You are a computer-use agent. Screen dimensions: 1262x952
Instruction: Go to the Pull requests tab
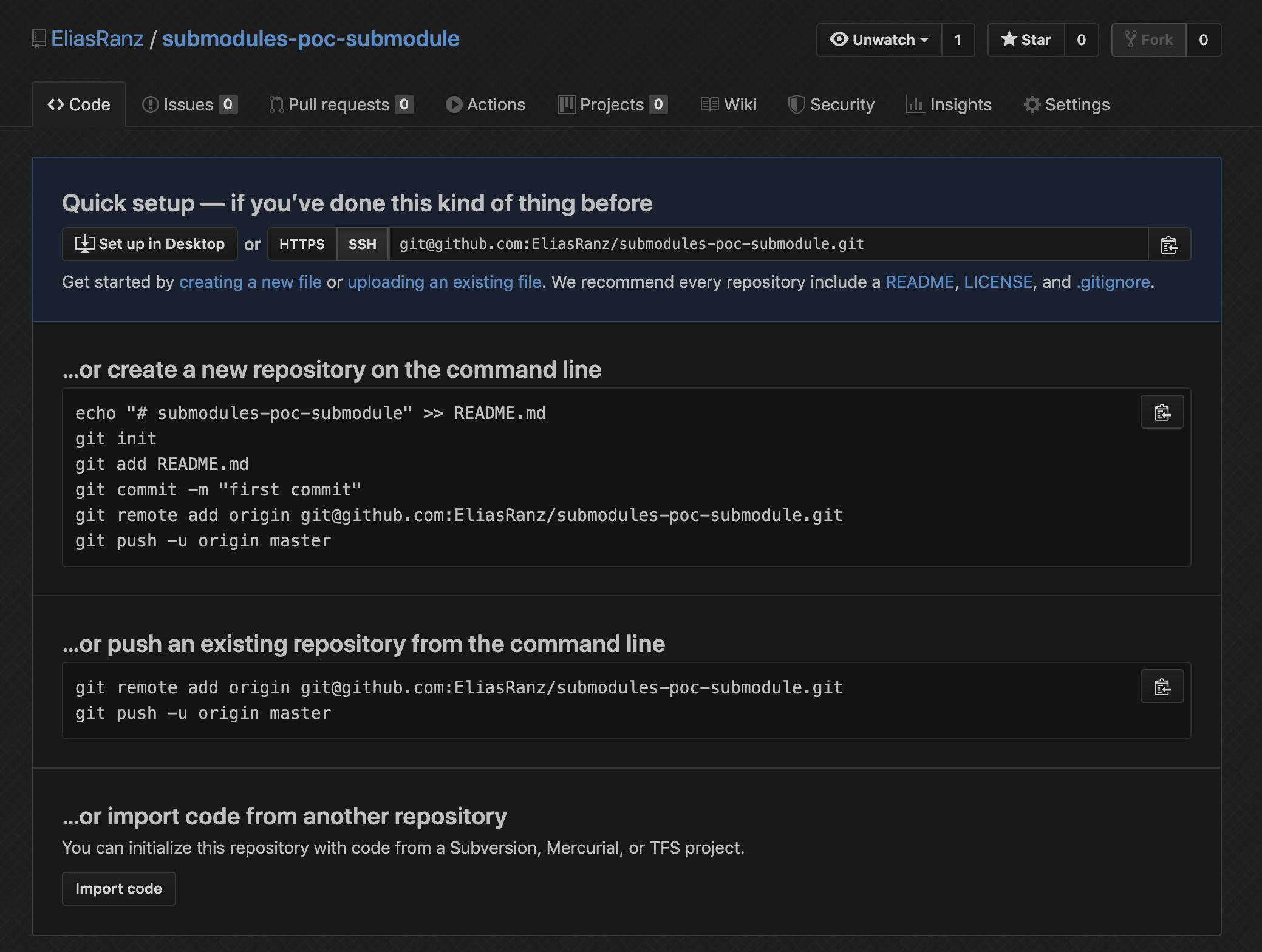[x=341, y=104]
